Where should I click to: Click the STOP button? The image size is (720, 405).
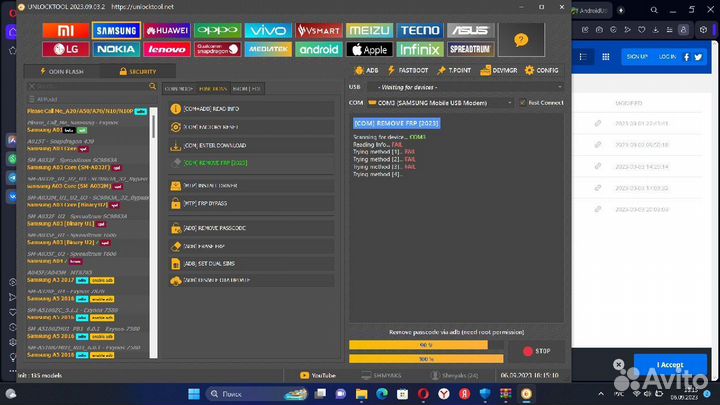pyautogui.click(x=536, y=351)
